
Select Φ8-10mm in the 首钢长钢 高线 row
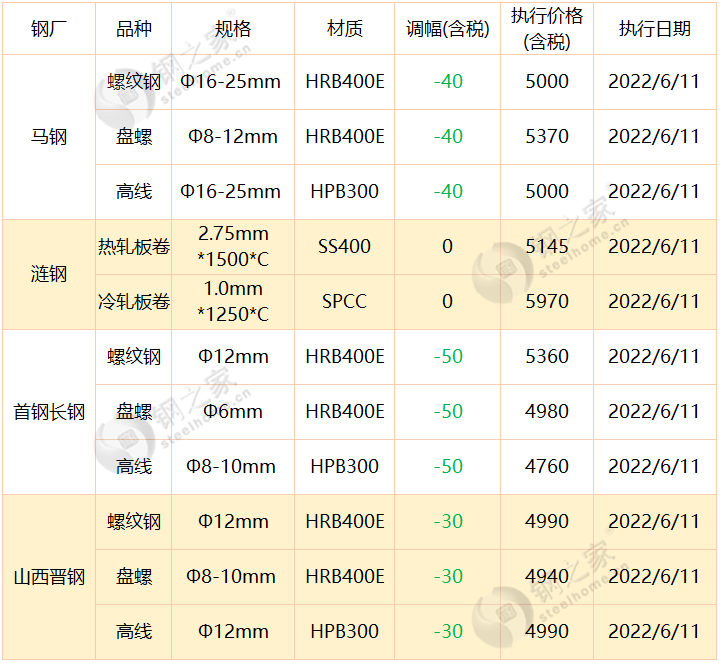tap(233, 467)
